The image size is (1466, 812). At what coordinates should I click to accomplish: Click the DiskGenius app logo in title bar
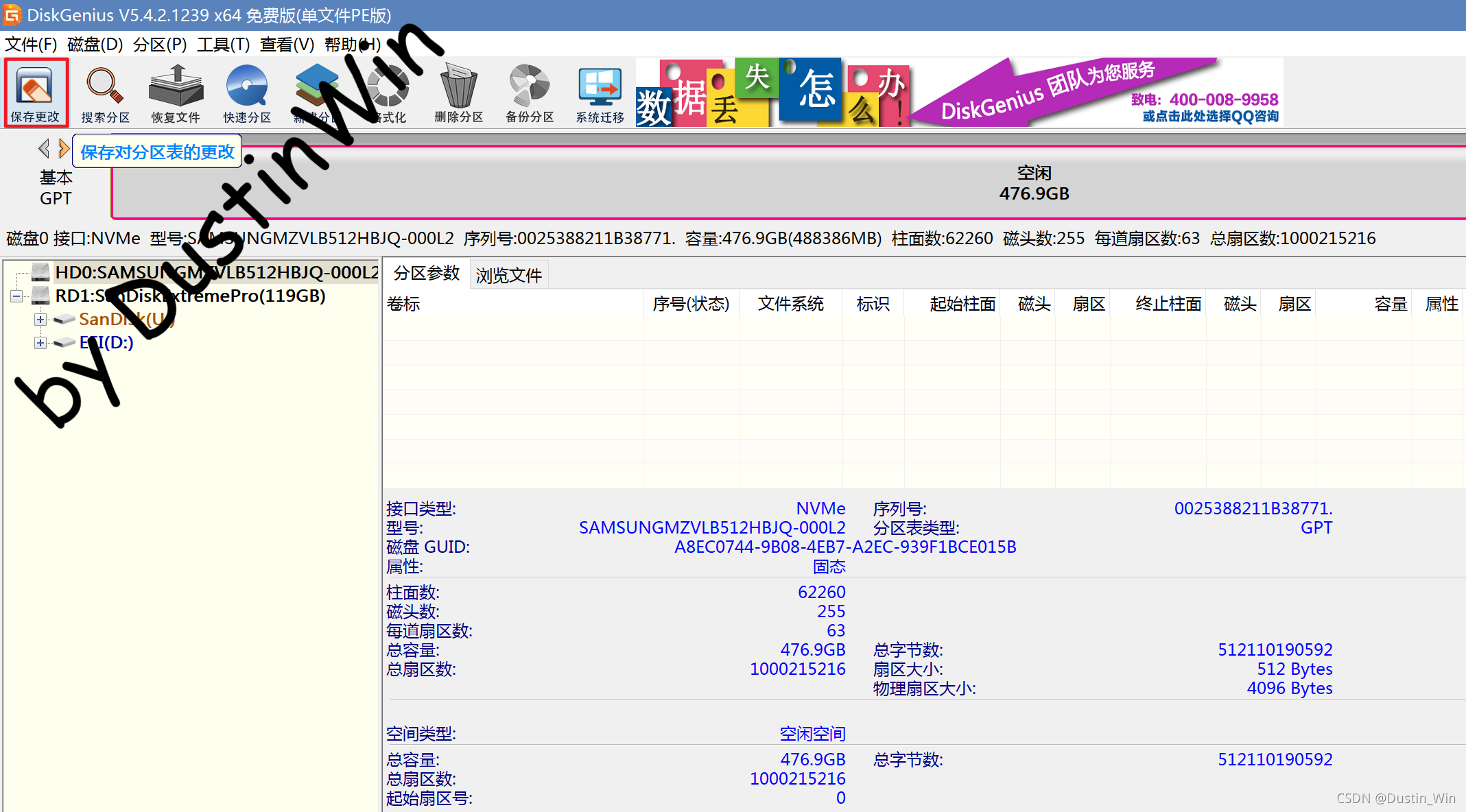coord(12,14)
